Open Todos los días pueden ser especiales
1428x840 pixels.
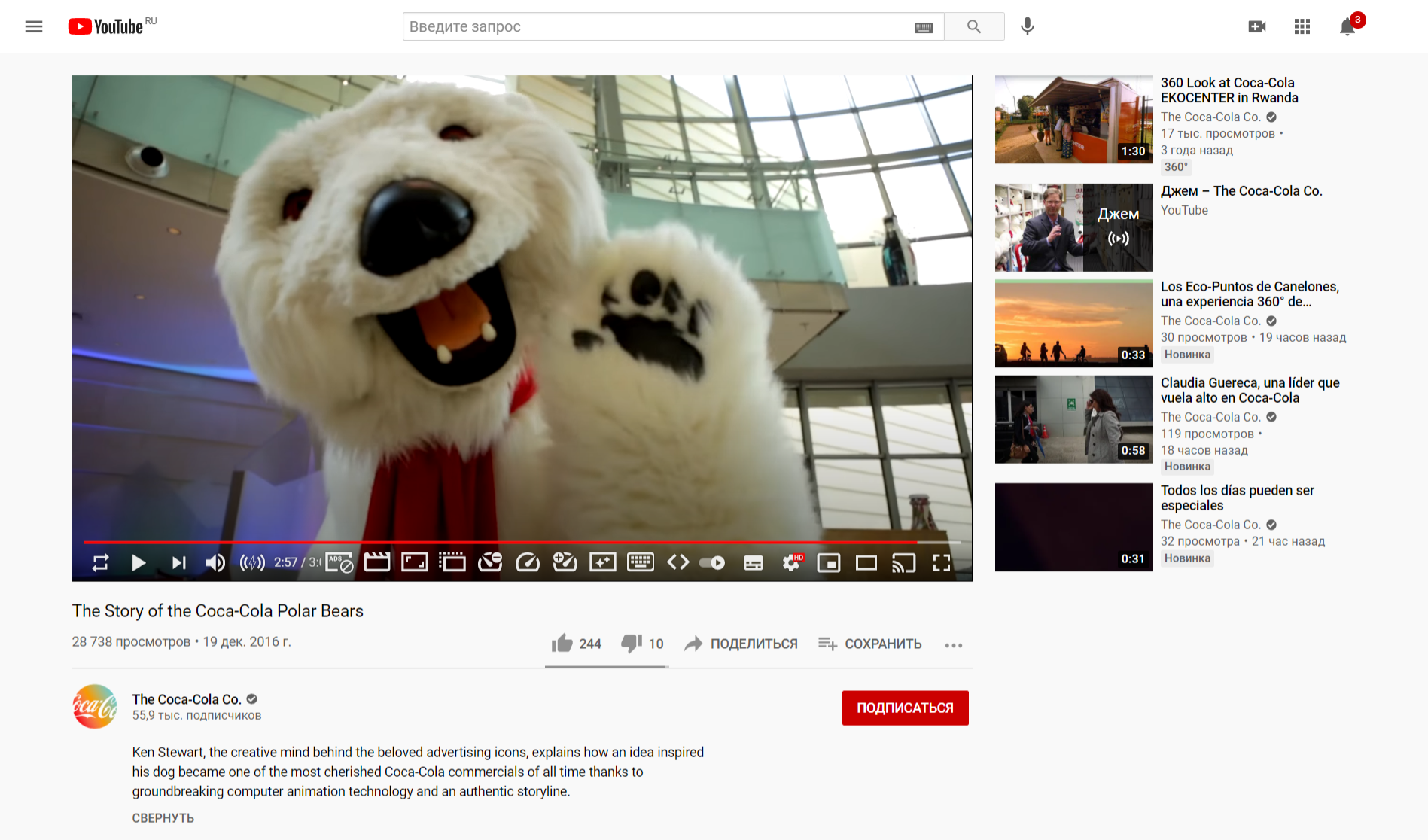[x=1238, y=498]
